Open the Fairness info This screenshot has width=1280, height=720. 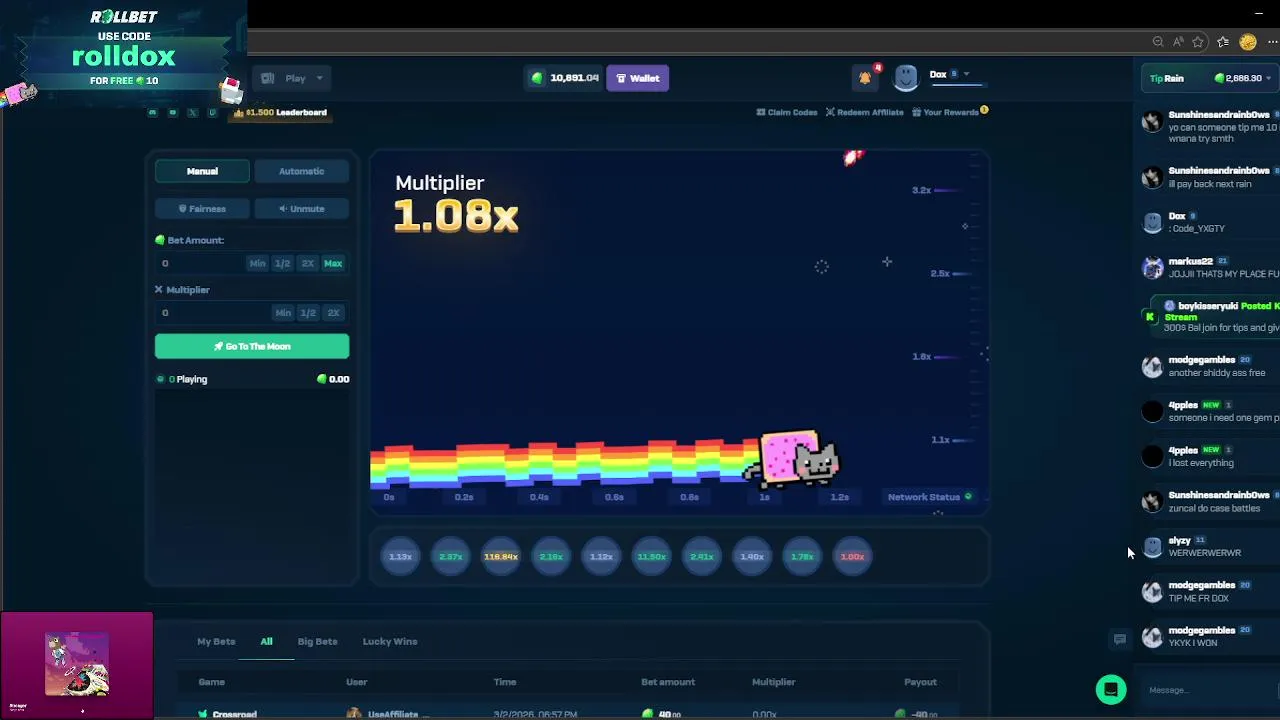[202, 209]
